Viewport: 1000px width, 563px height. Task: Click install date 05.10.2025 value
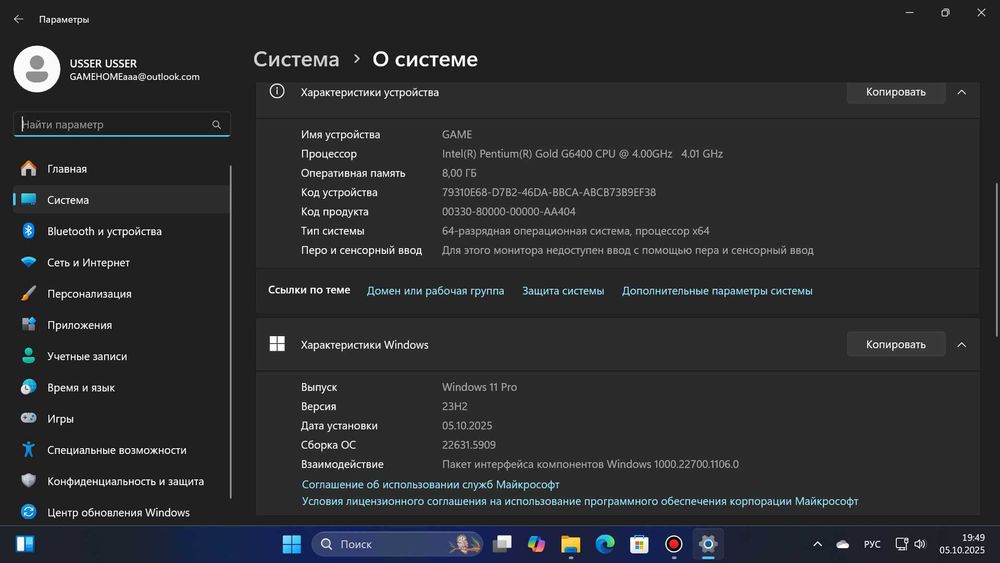(467, 425)
